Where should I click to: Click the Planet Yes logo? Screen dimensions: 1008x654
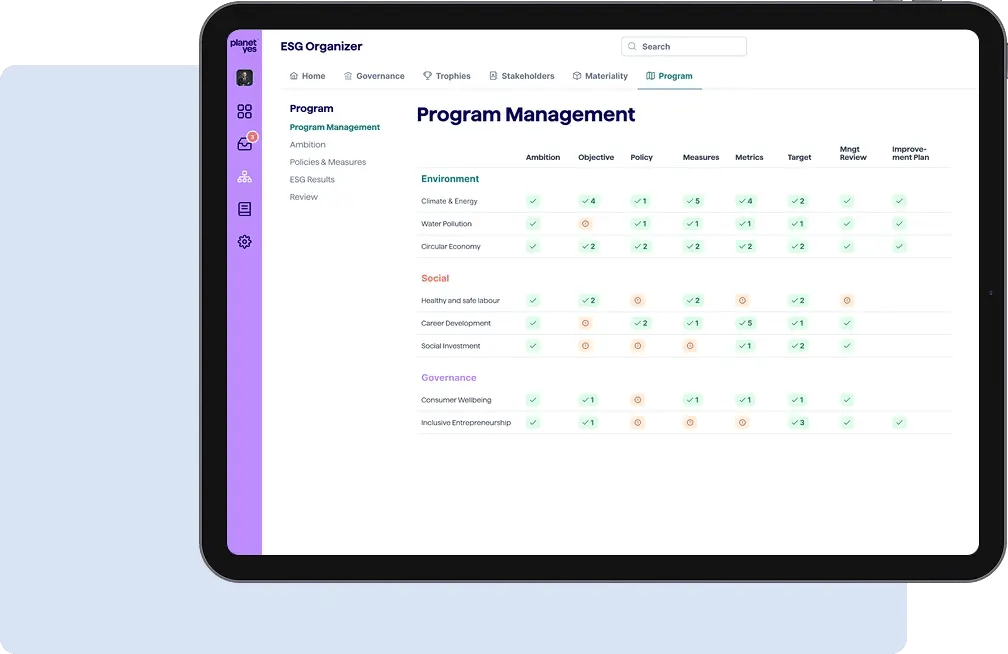(x=243, y=46)
